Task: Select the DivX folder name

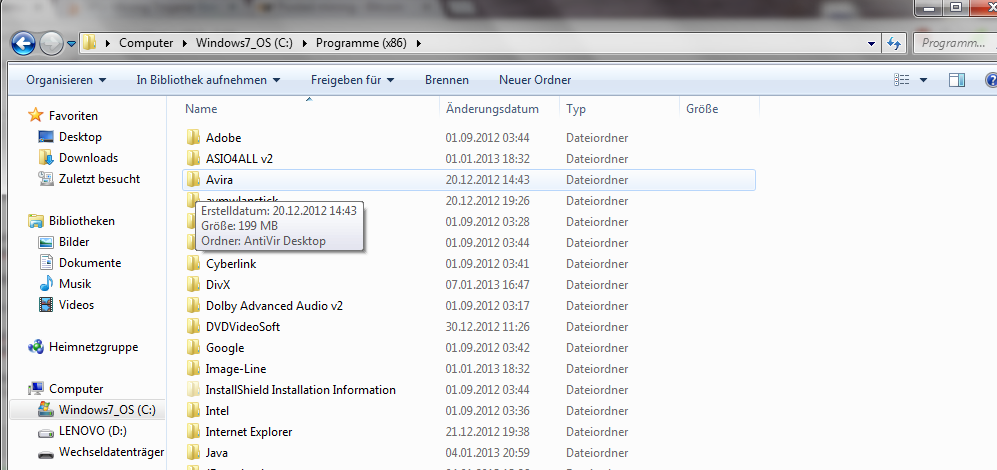Action: pos(217,285)
